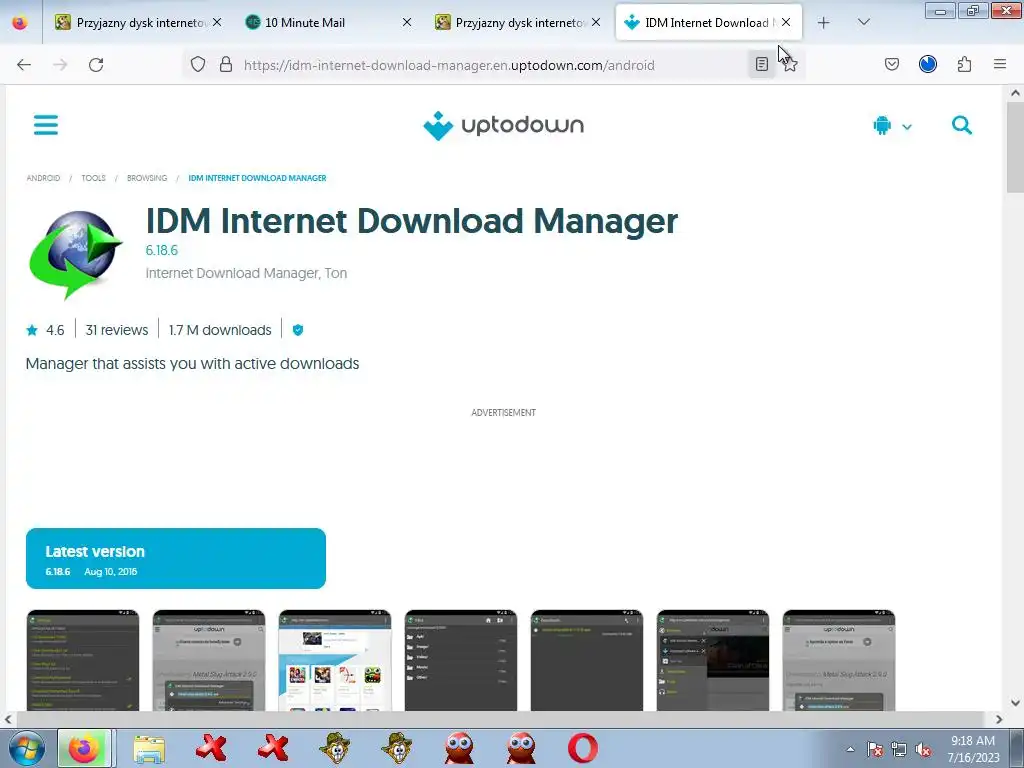Go to the ANDROID breadcrumb
Screen dimensions: 1024x768
[x=43, y=178]
